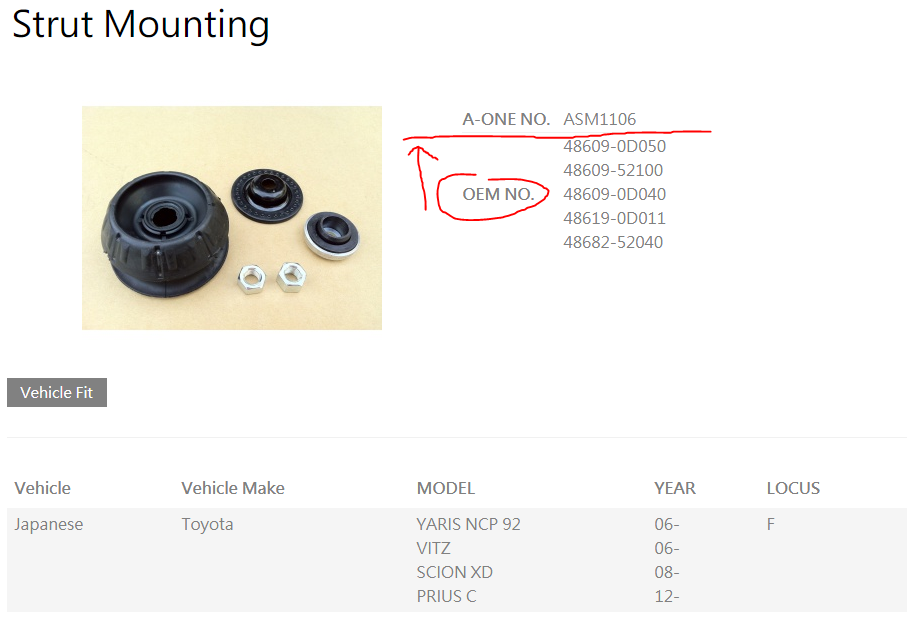Viewport: 919px width, 628px height.
Task: Select the SCION XD model entry
Action: point(455,572)
